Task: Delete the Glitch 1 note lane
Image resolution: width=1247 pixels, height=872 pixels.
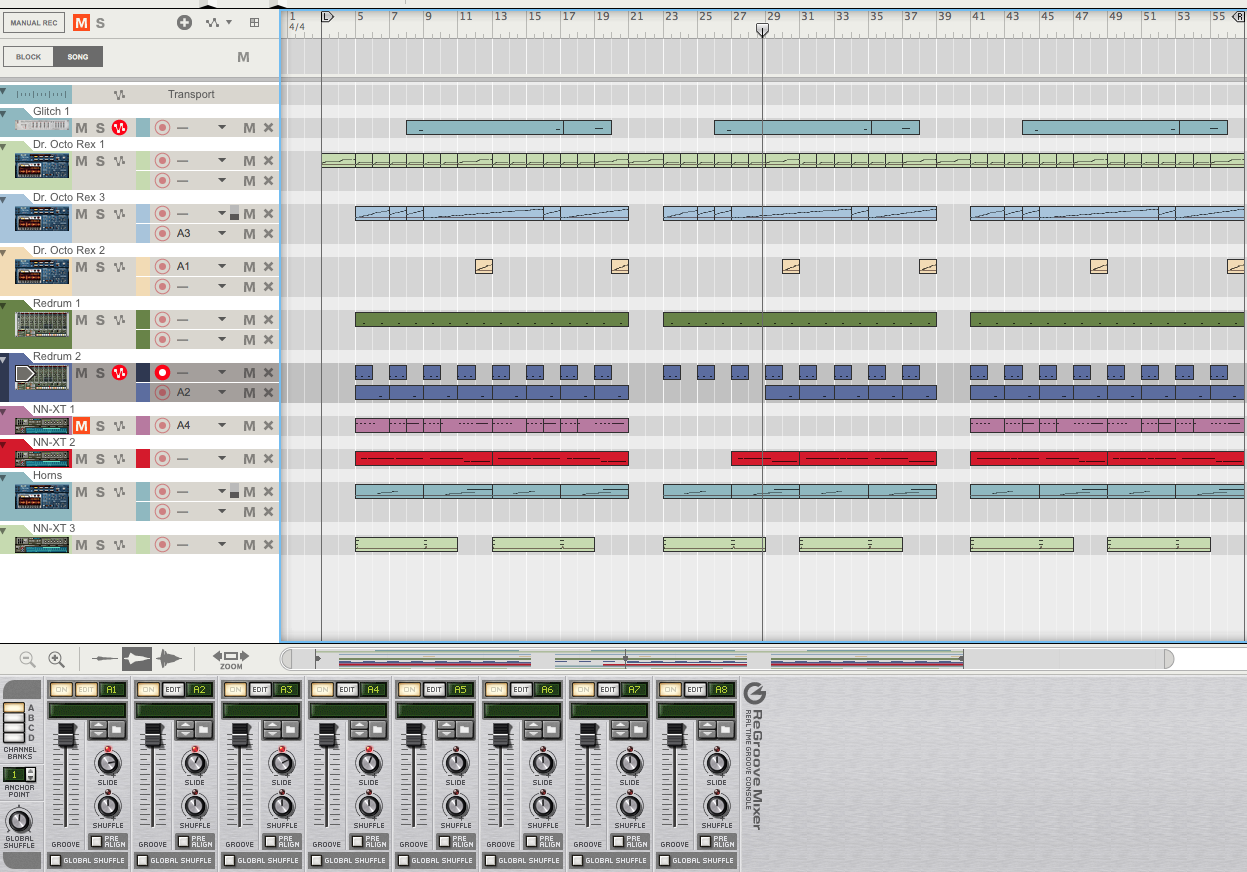Action: coord(268,127)
